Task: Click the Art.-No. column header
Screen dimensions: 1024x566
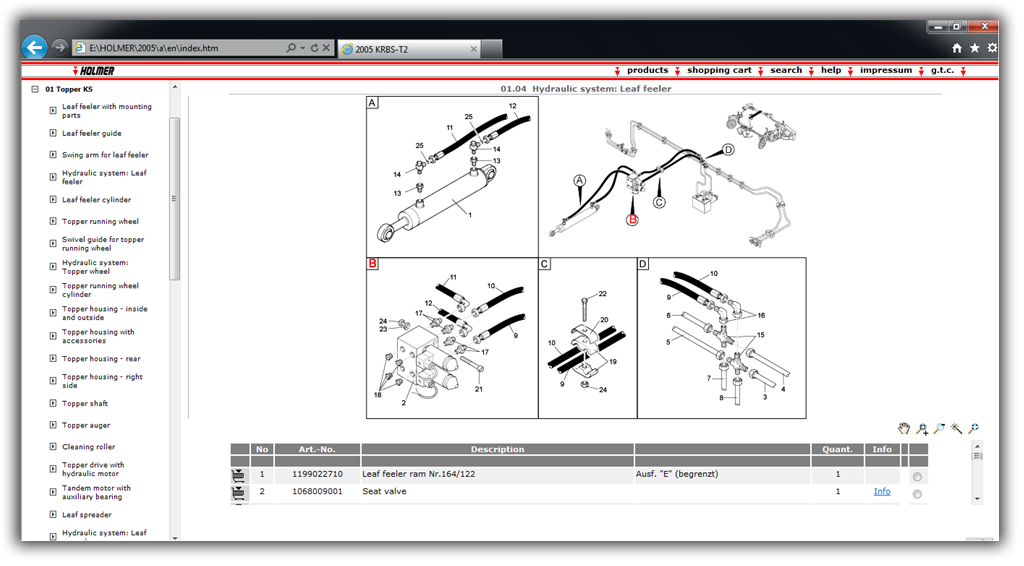Action: pyautogui.click(x=317, y=449)
